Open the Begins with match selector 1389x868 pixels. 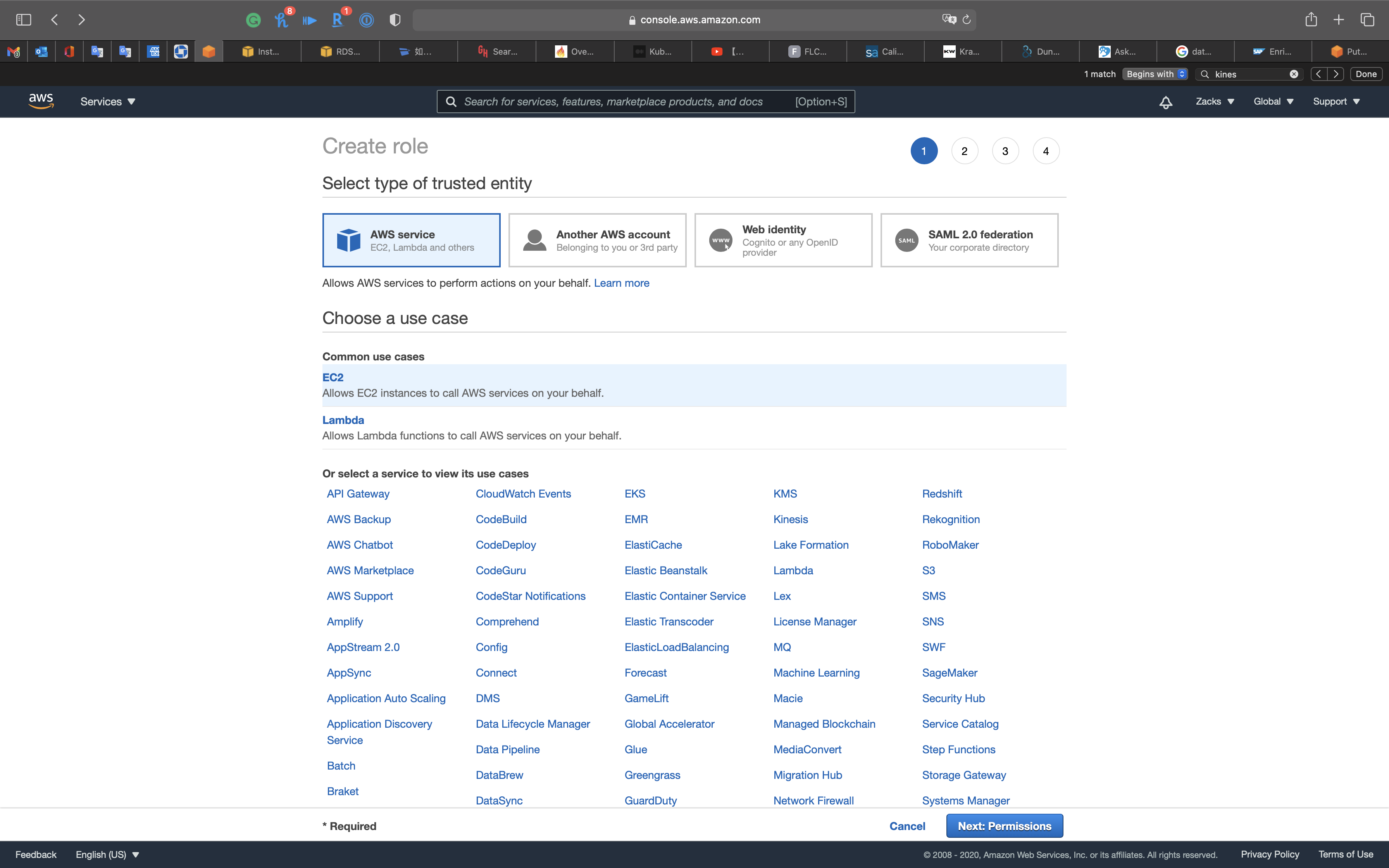[1155, 74]
